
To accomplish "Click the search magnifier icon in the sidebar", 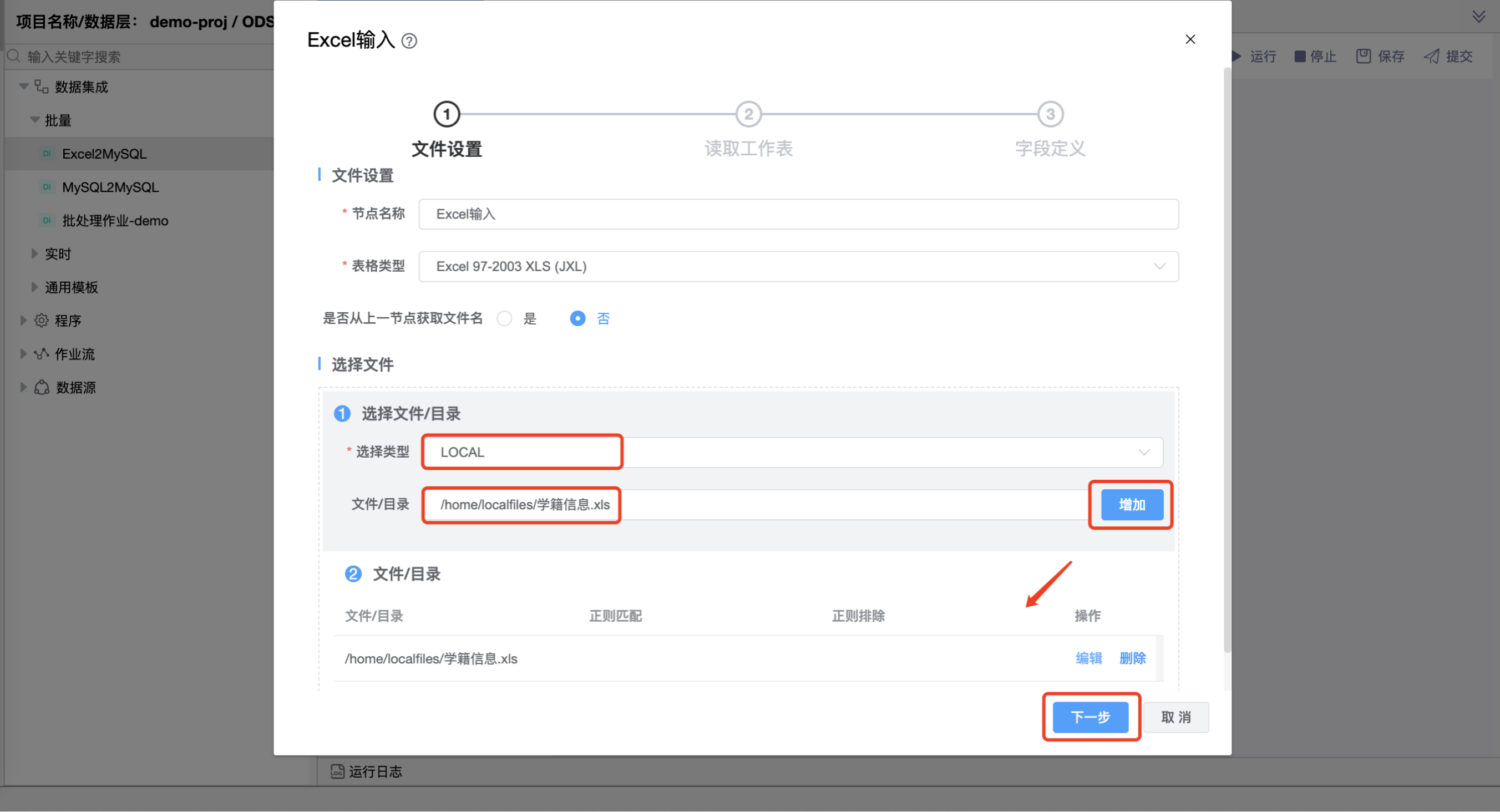I will [x=14, y=57].
